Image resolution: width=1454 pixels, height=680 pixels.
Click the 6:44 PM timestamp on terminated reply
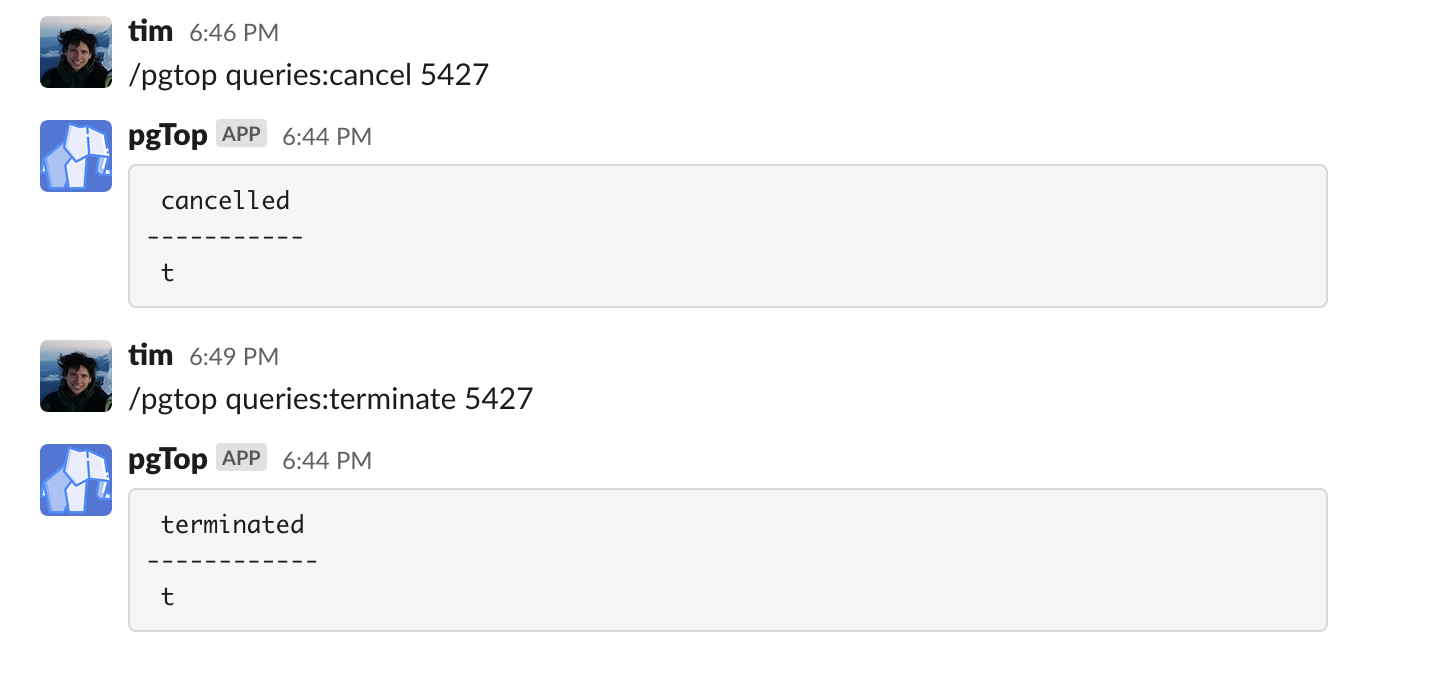pyautogui.click(x=327, y=461)
